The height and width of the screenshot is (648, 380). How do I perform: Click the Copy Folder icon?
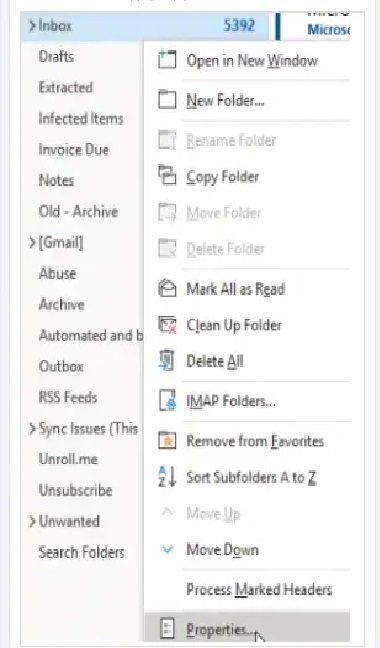[167, 175]
